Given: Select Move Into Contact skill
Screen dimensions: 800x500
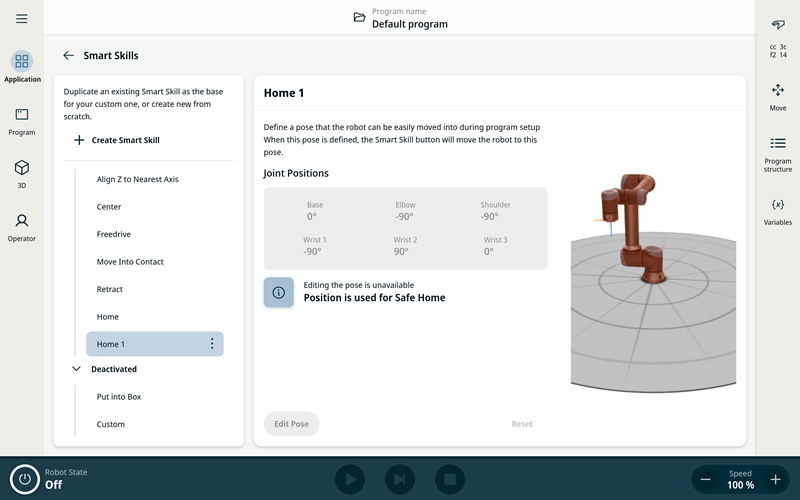Looking at the screenshot, I should pyautogui.click(x=130, y=262).
